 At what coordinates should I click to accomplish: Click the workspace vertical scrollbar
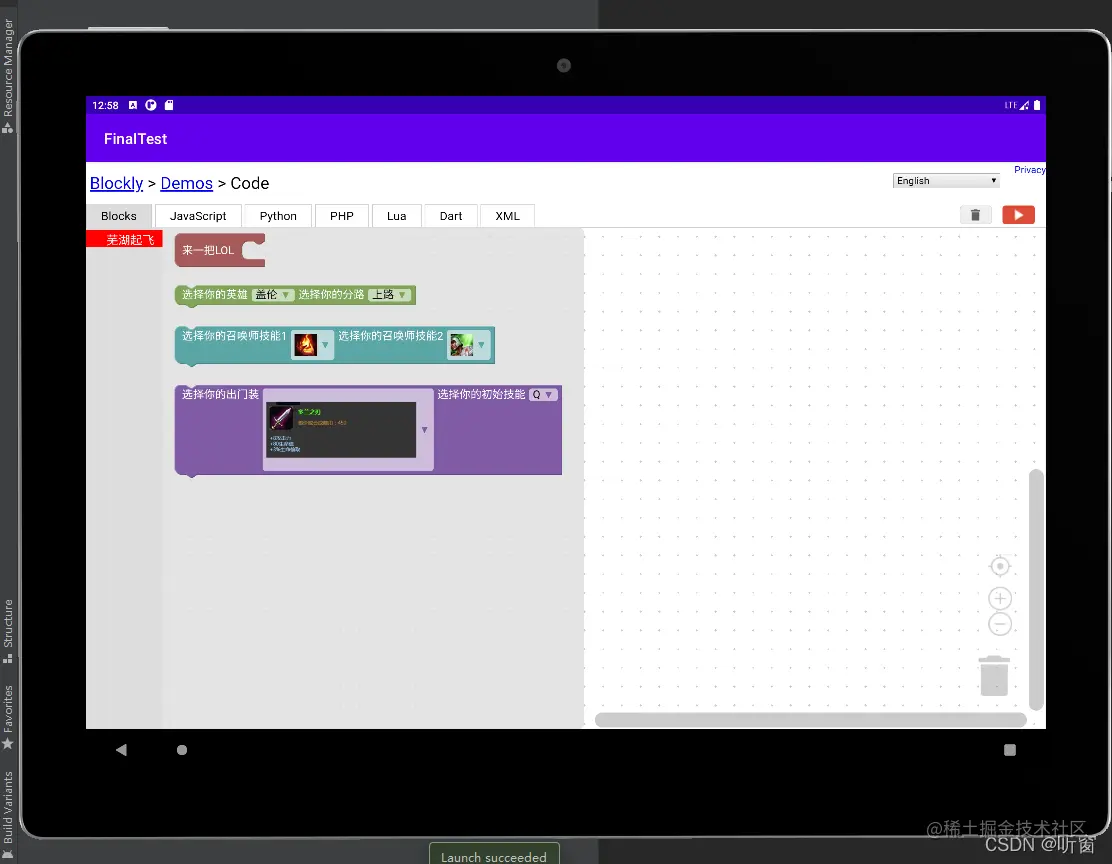1035,589
